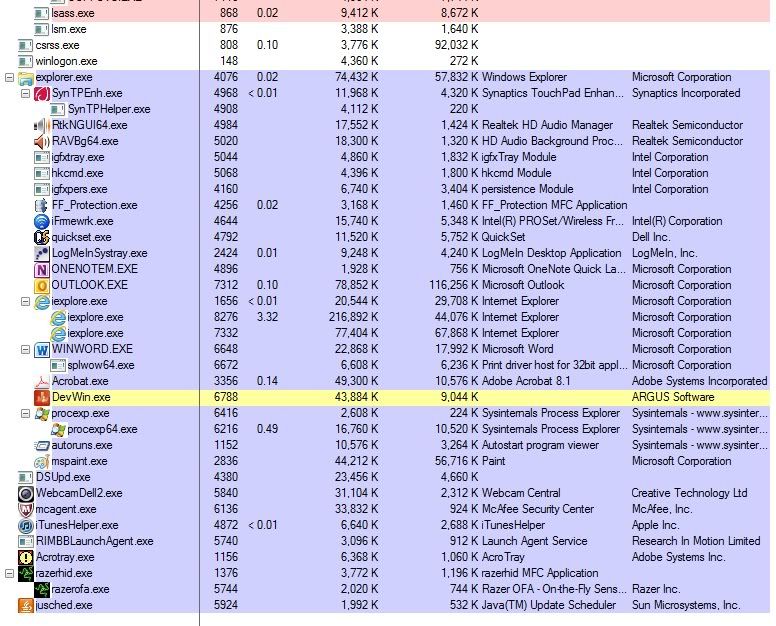The image size is (776, 626).
Task: Click the iexplore.exe 7332 icon
Action: pos(58,334)
